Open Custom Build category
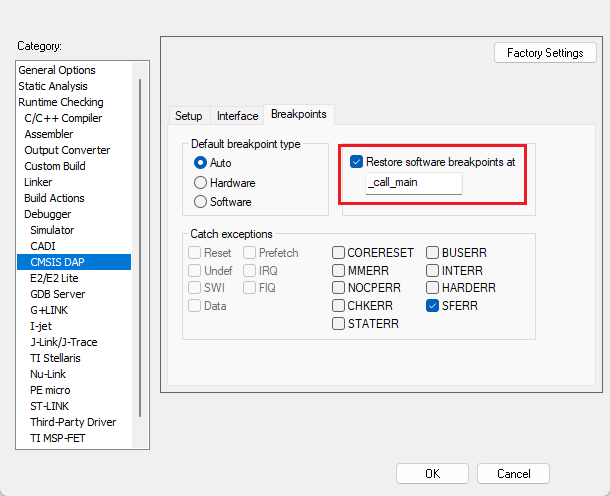 (x=74, y=166)
